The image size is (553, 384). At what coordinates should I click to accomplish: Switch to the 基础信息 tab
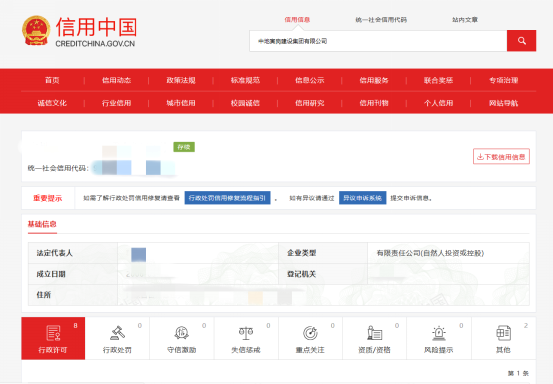42,224
